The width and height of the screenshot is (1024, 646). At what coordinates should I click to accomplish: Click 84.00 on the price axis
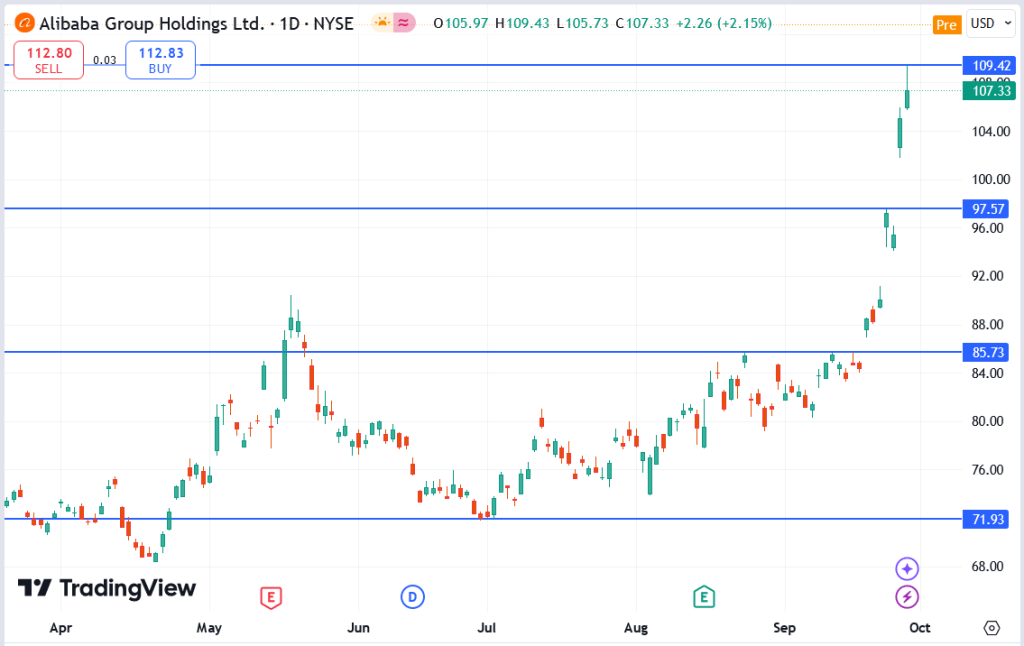(x=987, y=373)
